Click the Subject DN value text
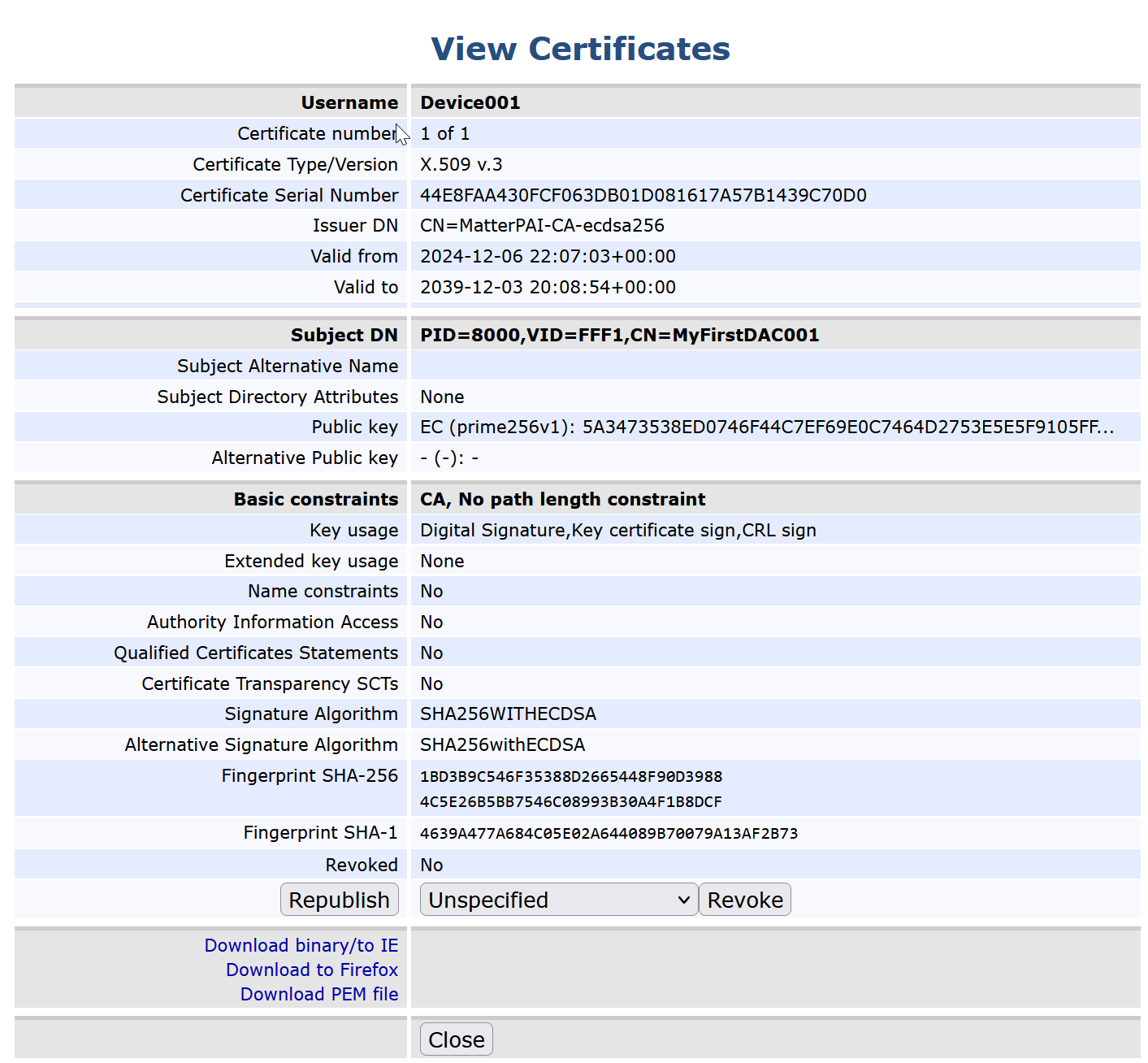This screenshot has width=1148, height=1063. click(x=619, y=335)
